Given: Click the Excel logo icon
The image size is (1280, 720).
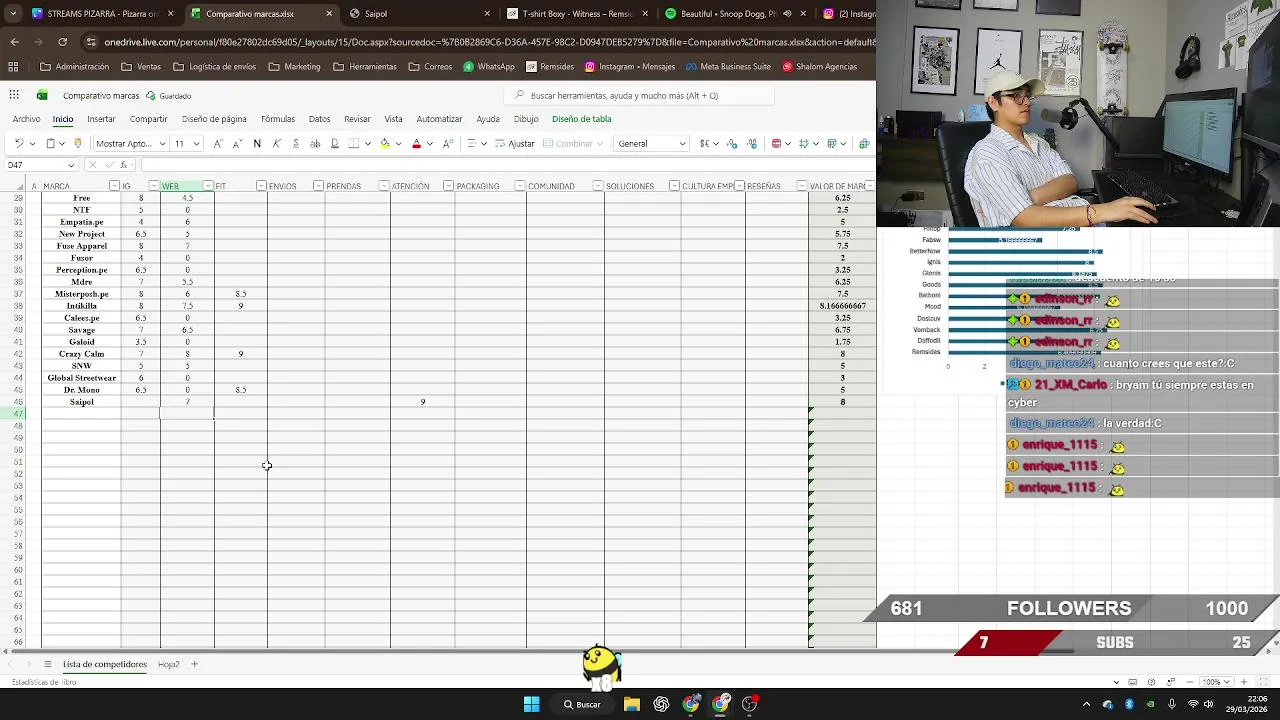Looking at the screenshot, I should point(42,95).
